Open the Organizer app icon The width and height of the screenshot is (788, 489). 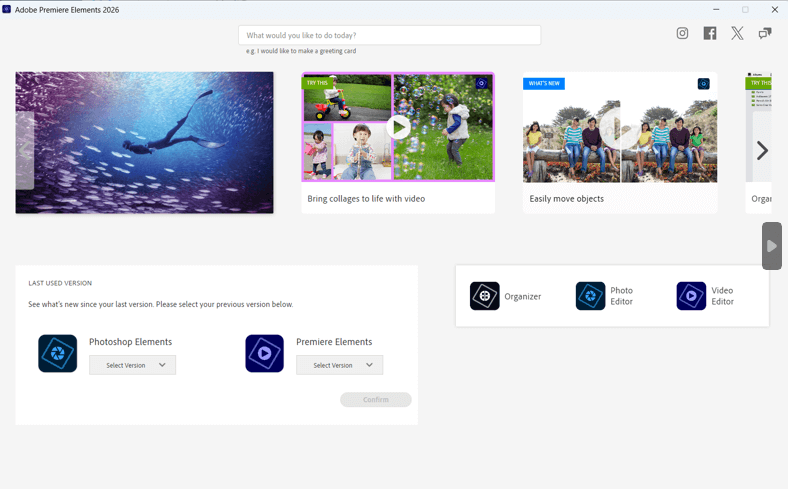[485, 296]
